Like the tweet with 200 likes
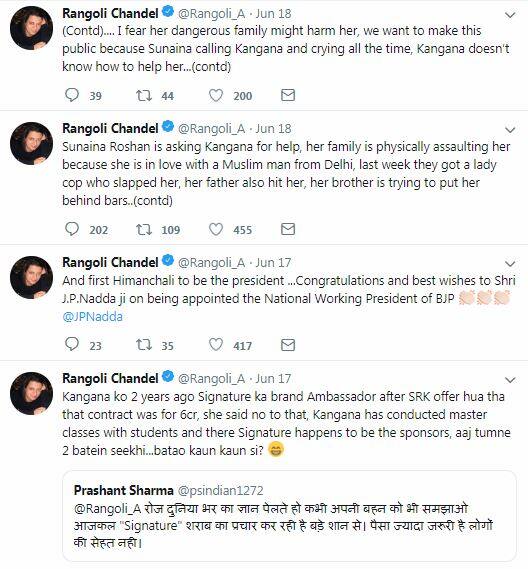Image resolution: width=528 pixels, height=569 pixels. 216,95
